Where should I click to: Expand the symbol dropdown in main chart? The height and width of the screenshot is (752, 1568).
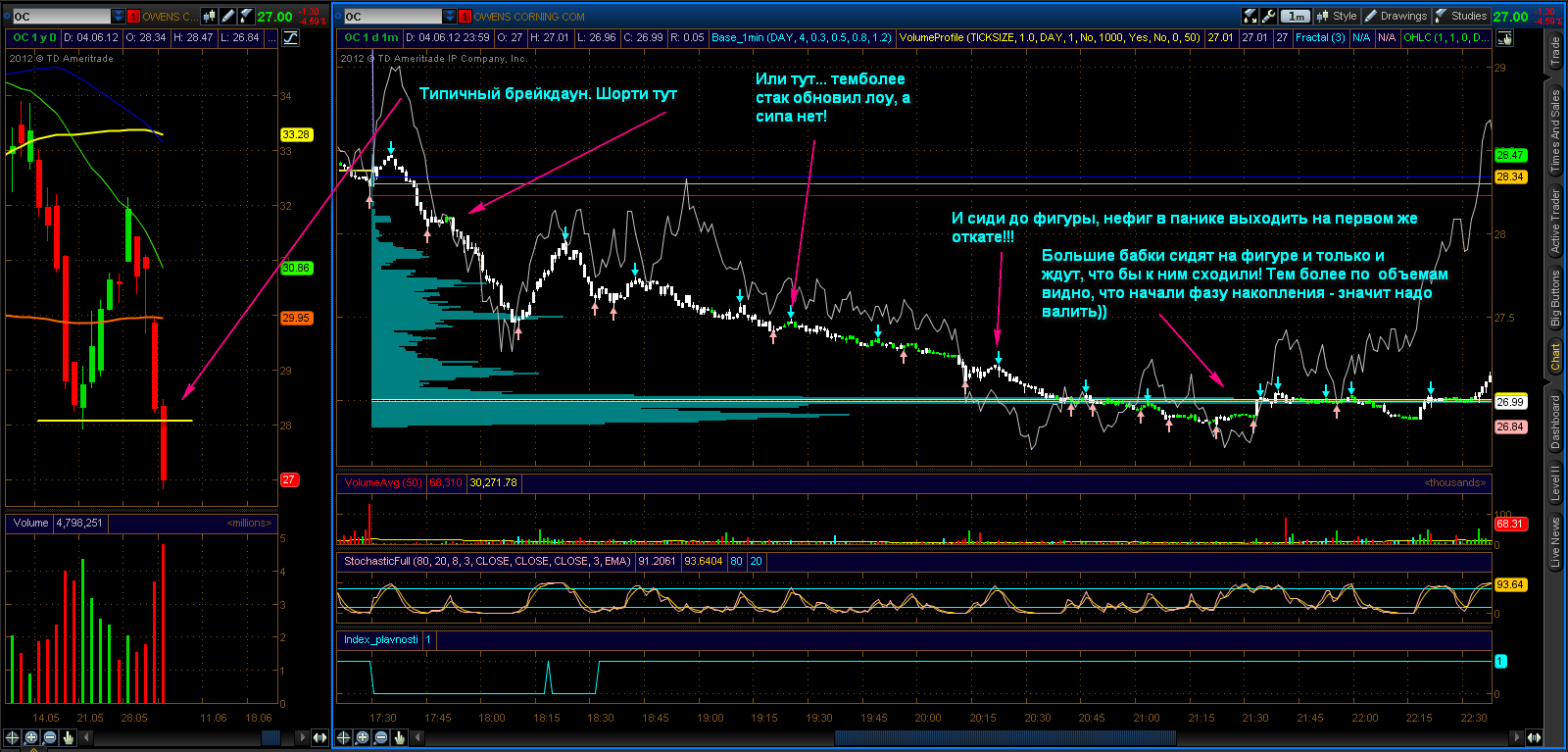(x=450, y=16)
